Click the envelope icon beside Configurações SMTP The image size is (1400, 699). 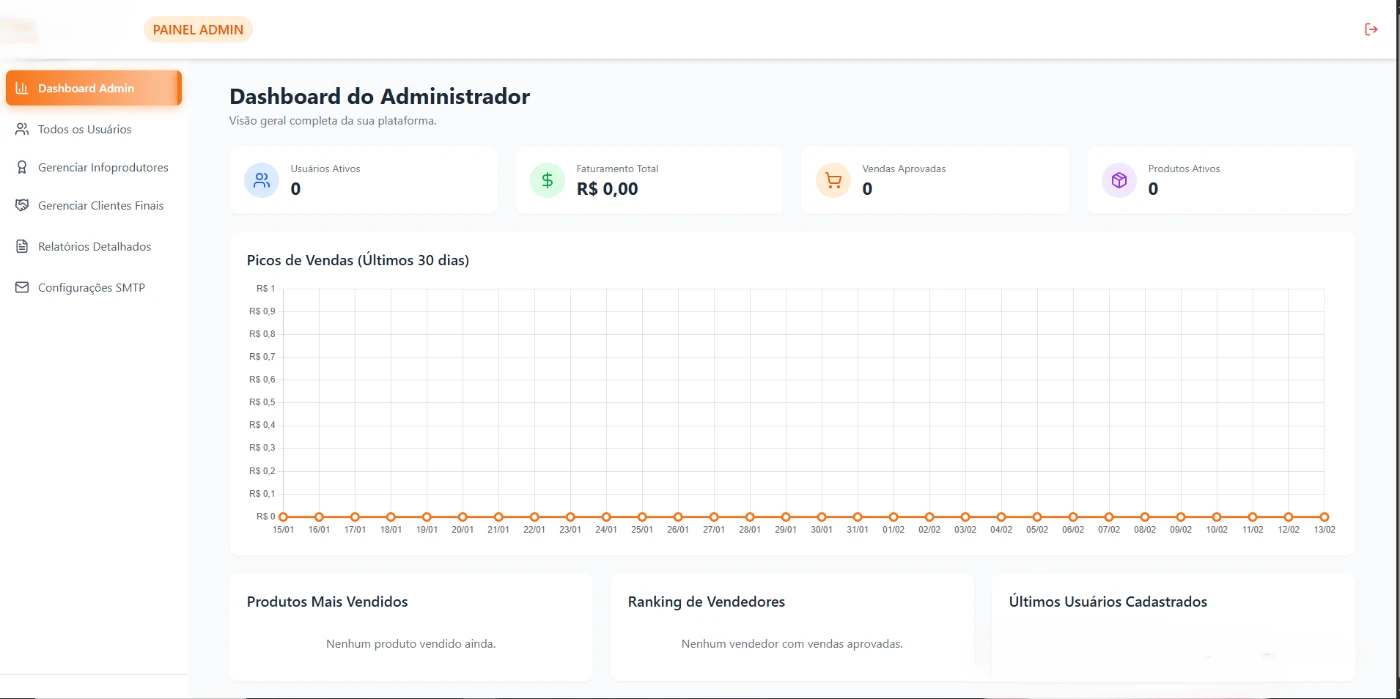pyautogui.click(x=22, y=288)
